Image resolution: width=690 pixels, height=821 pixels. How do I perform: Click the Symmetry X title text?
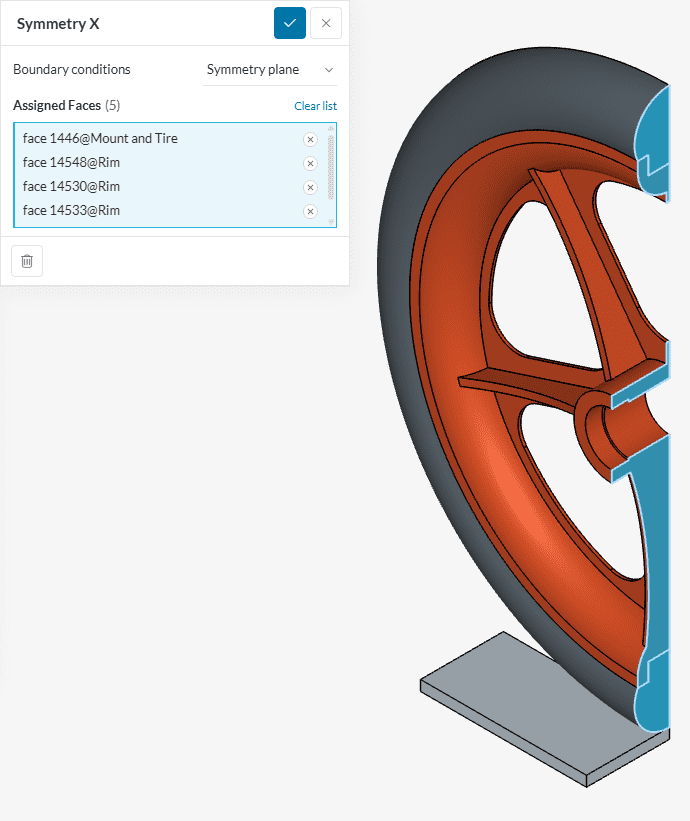[x=58, y=23]
